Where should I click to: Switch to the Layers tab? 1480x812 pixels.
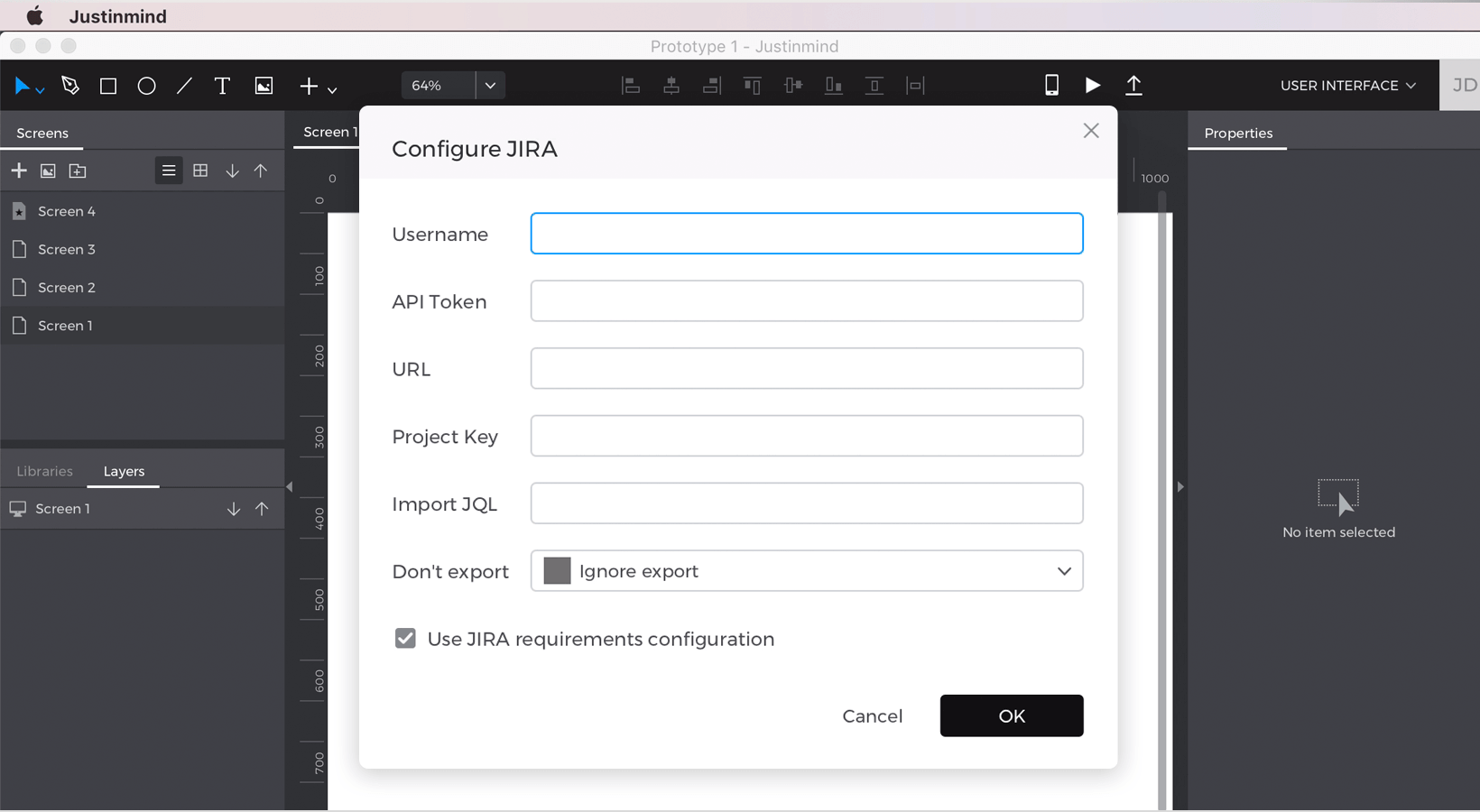tap(124, 471)
